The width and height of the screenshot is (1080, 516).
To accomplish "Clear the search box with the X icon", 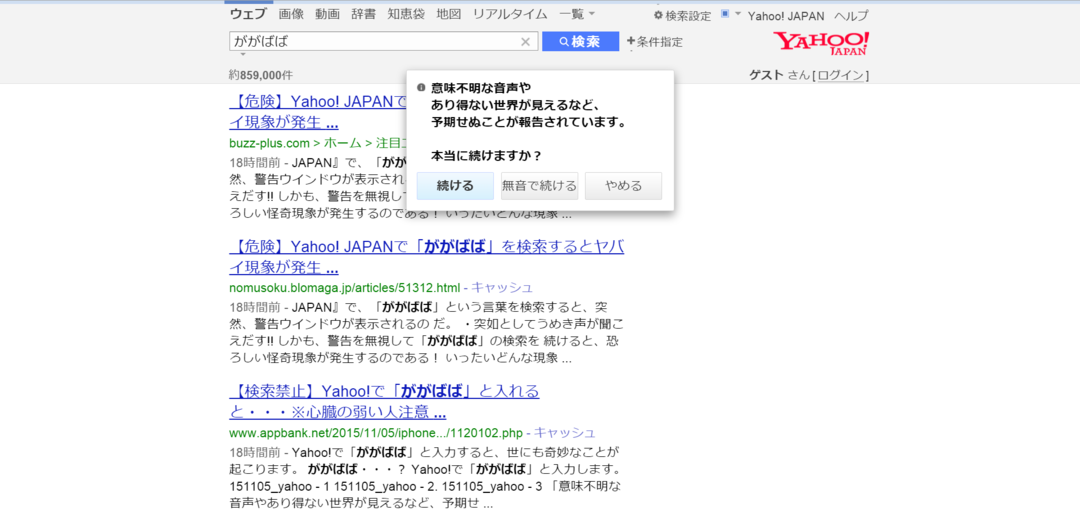I will point(525,42).
